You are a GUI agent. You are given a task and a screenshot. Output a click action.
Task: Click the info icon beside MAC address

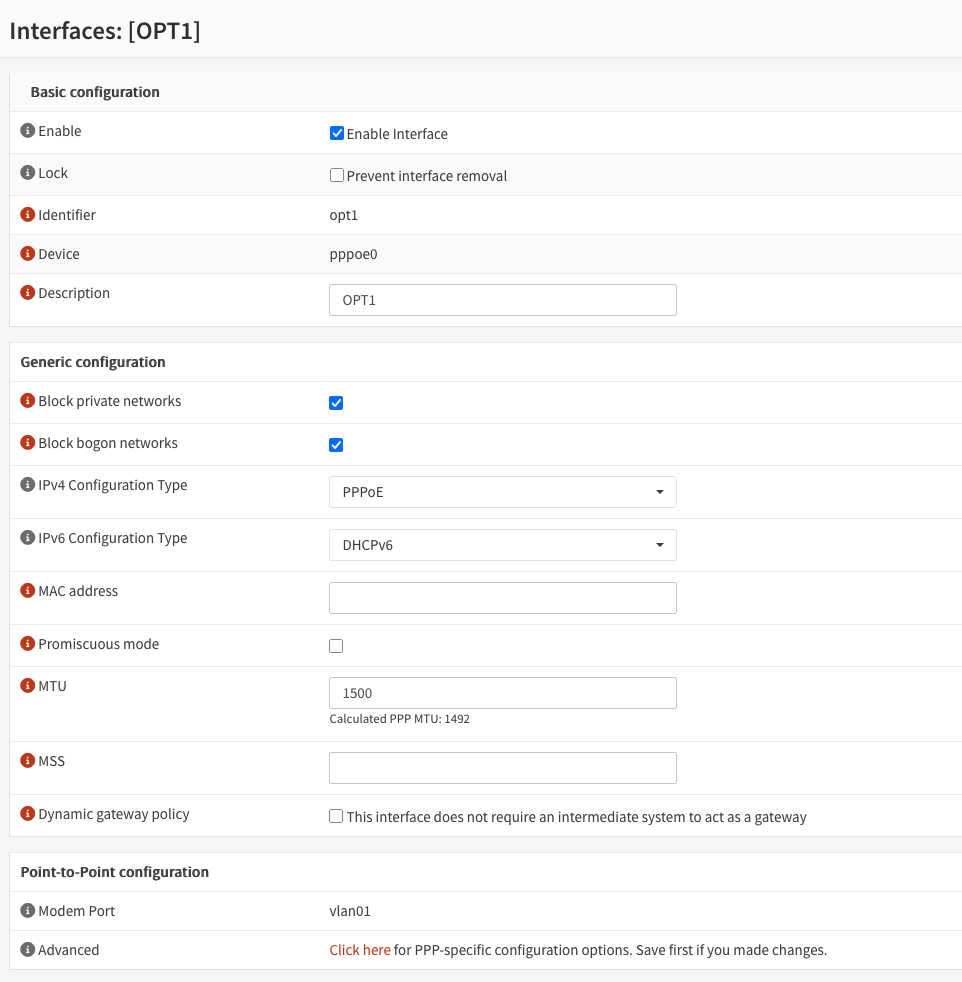click(28, 591)
